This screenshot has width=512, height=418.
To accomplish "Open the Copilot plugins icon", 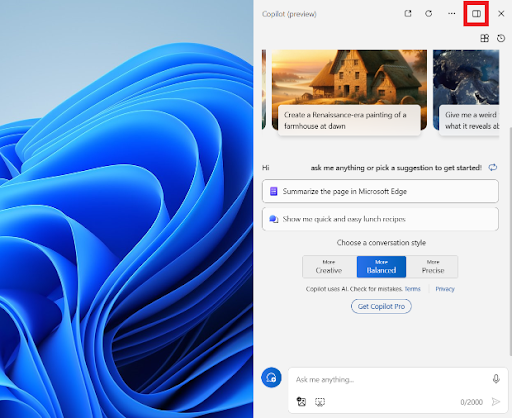I will pos(485,38).
